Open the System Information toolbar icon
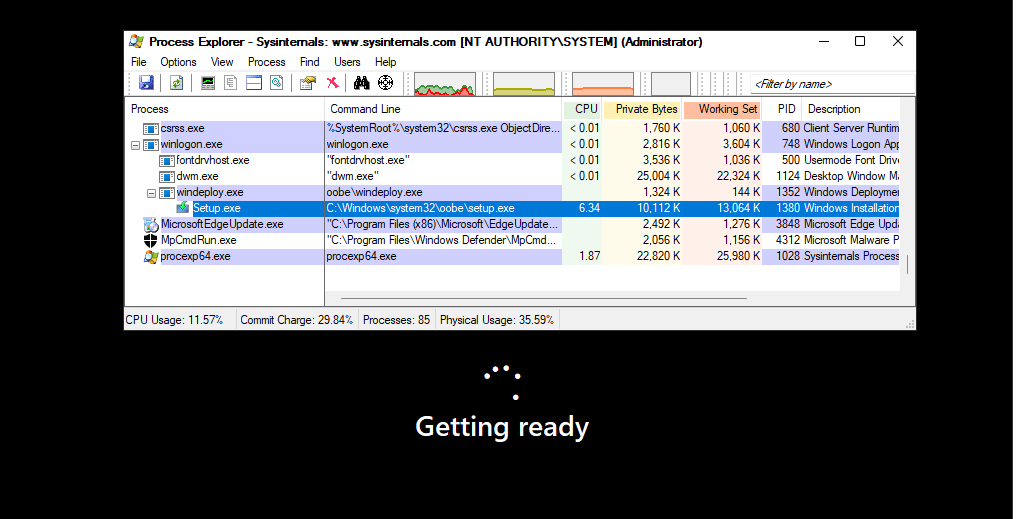This screenshot has width=1016, height=519. coord(207,83)
